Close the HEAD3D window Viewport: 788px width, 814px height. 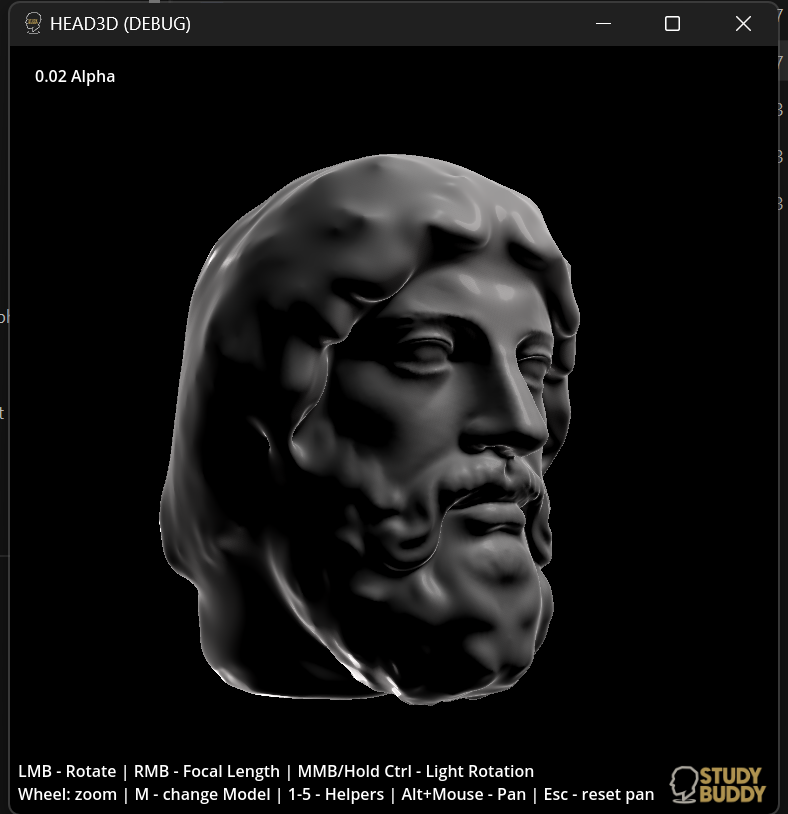point(743,23)
